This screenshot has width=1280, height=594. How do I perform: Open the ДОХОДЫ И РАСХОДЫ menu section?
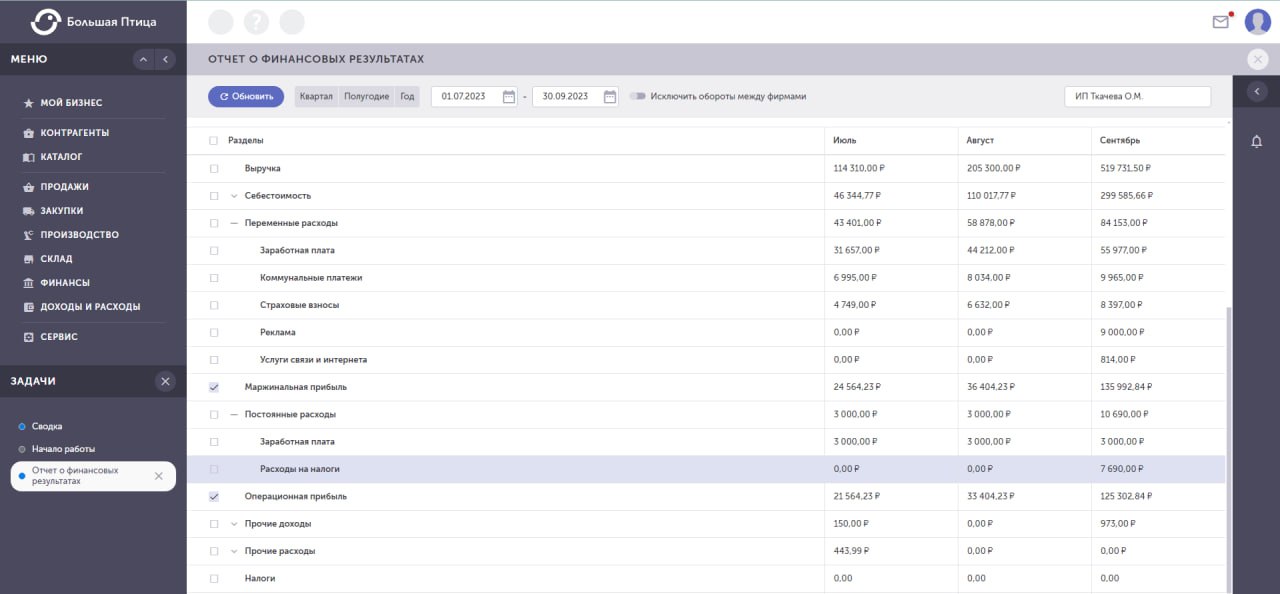pyautogui.click(x=90, y=307)
